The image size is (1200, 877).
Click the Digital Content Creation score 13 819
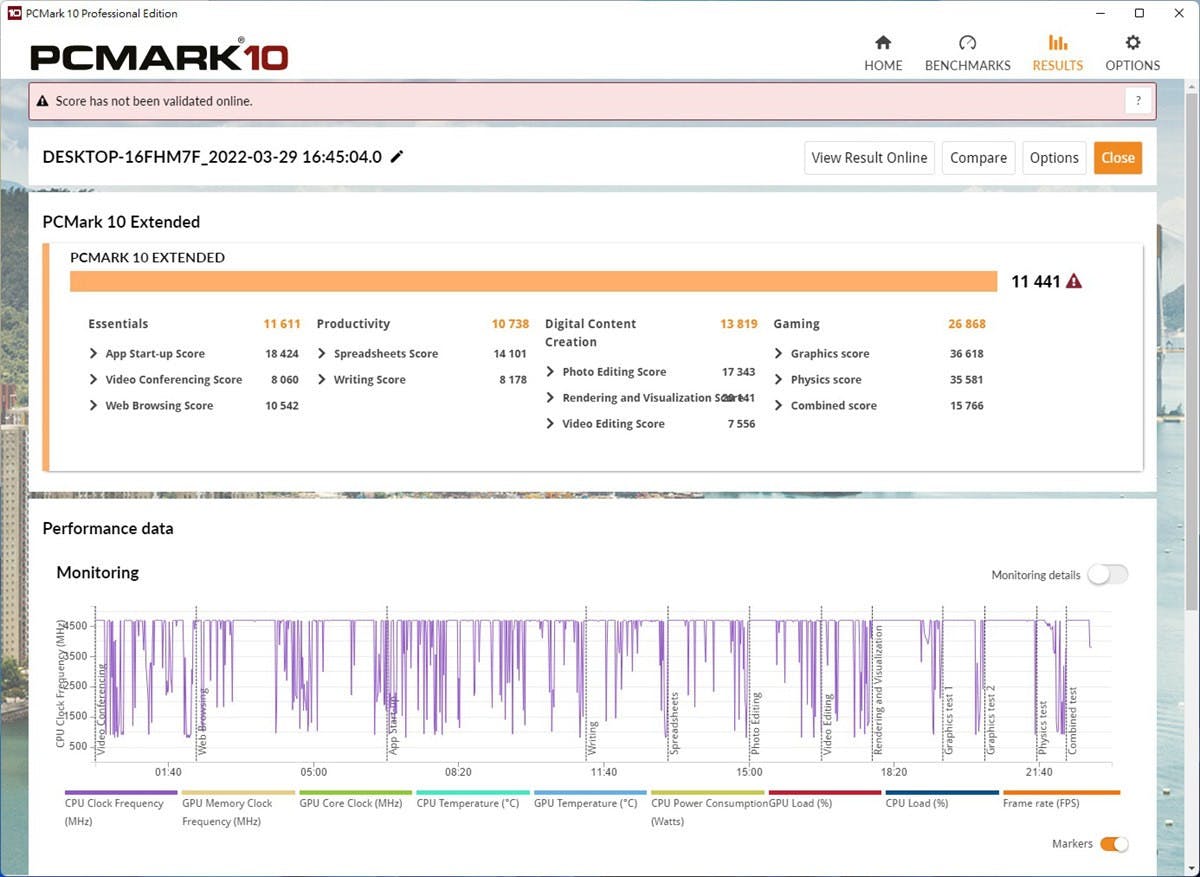click(x=738, y=324)
